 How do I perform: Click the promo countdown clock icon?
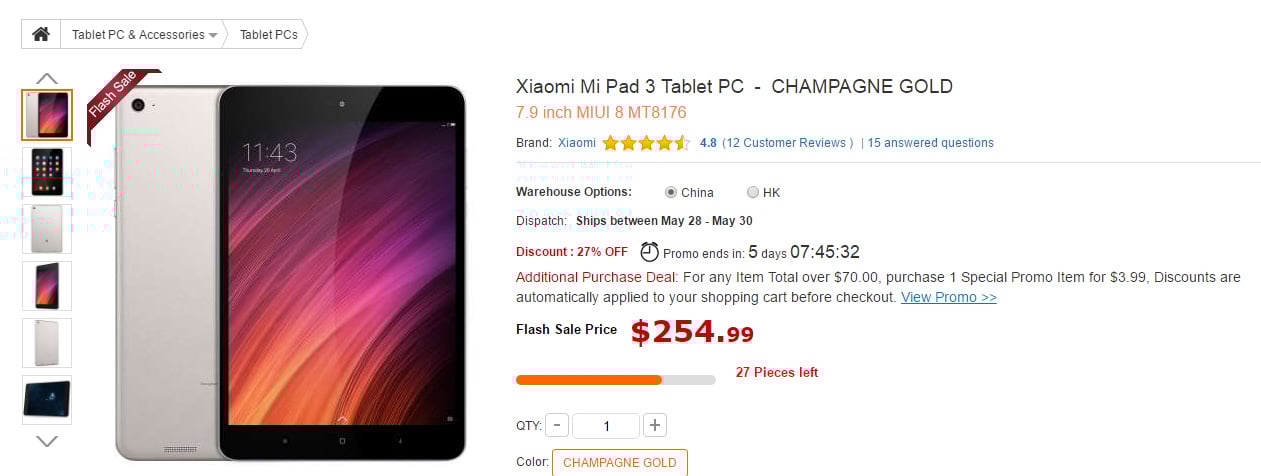tap(650, 251)
